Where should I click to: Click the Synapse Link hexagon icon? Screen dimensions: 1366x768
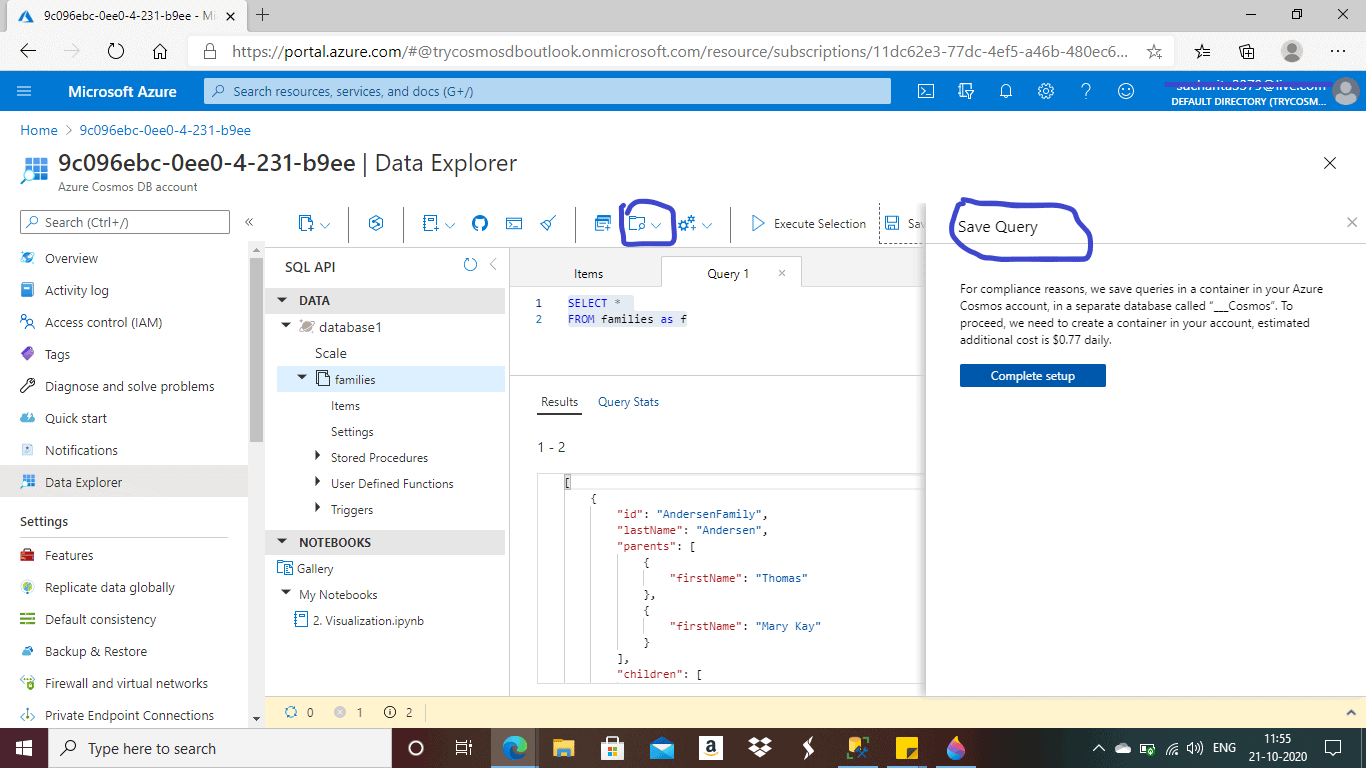click(x=376, y=224)
